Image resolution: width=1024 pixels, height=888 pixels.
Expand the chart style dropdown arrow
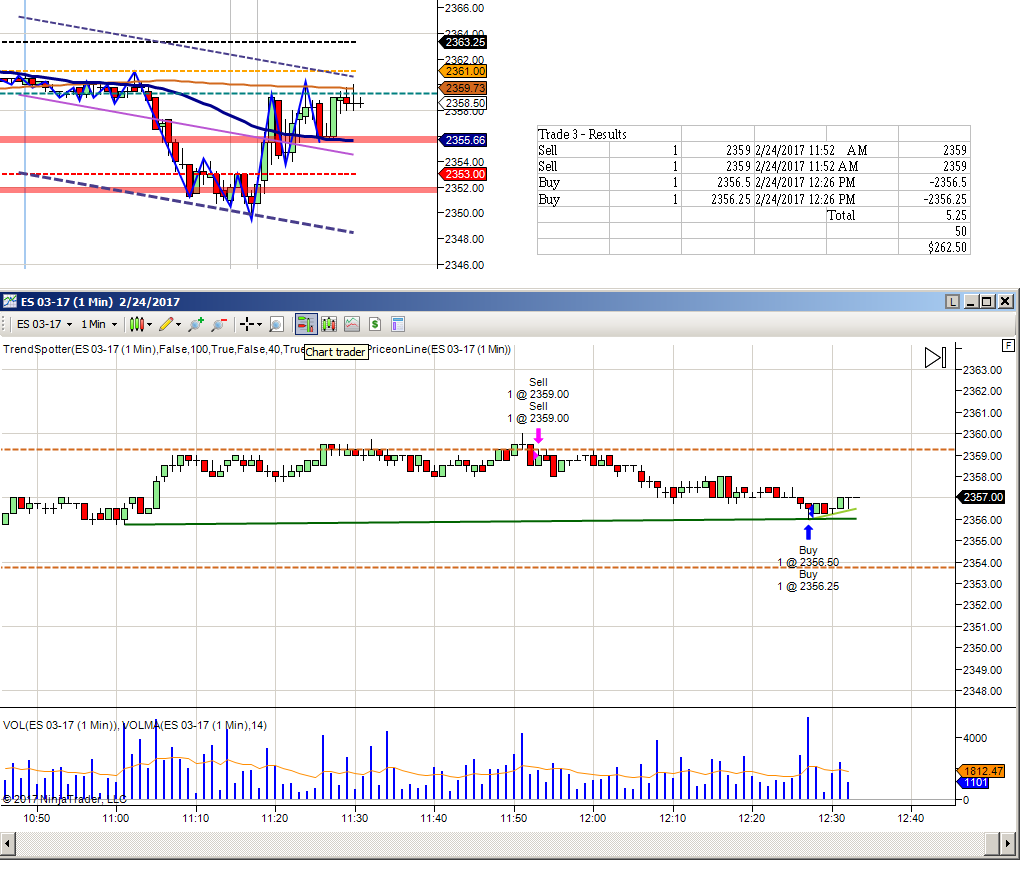pos(150,325)
